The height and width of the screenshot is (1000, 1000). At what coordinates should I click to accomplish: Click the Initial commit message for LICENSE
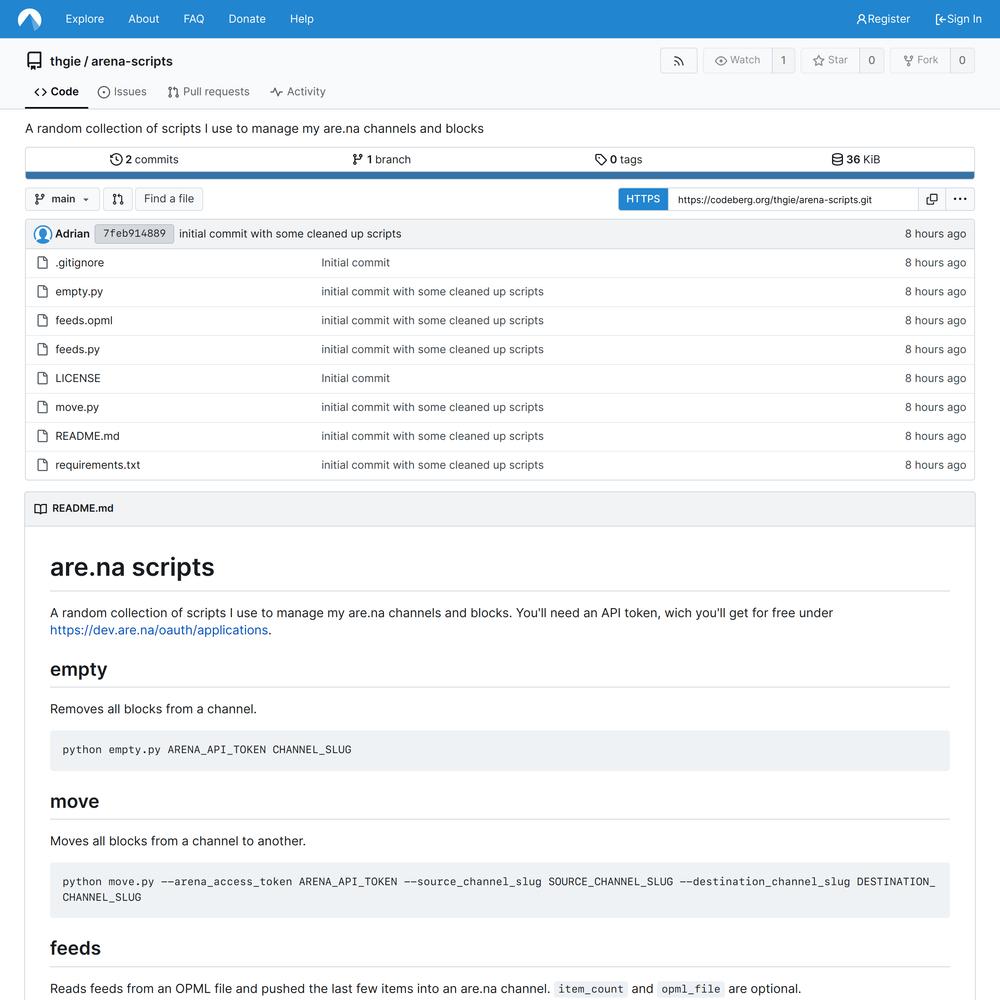355,378
